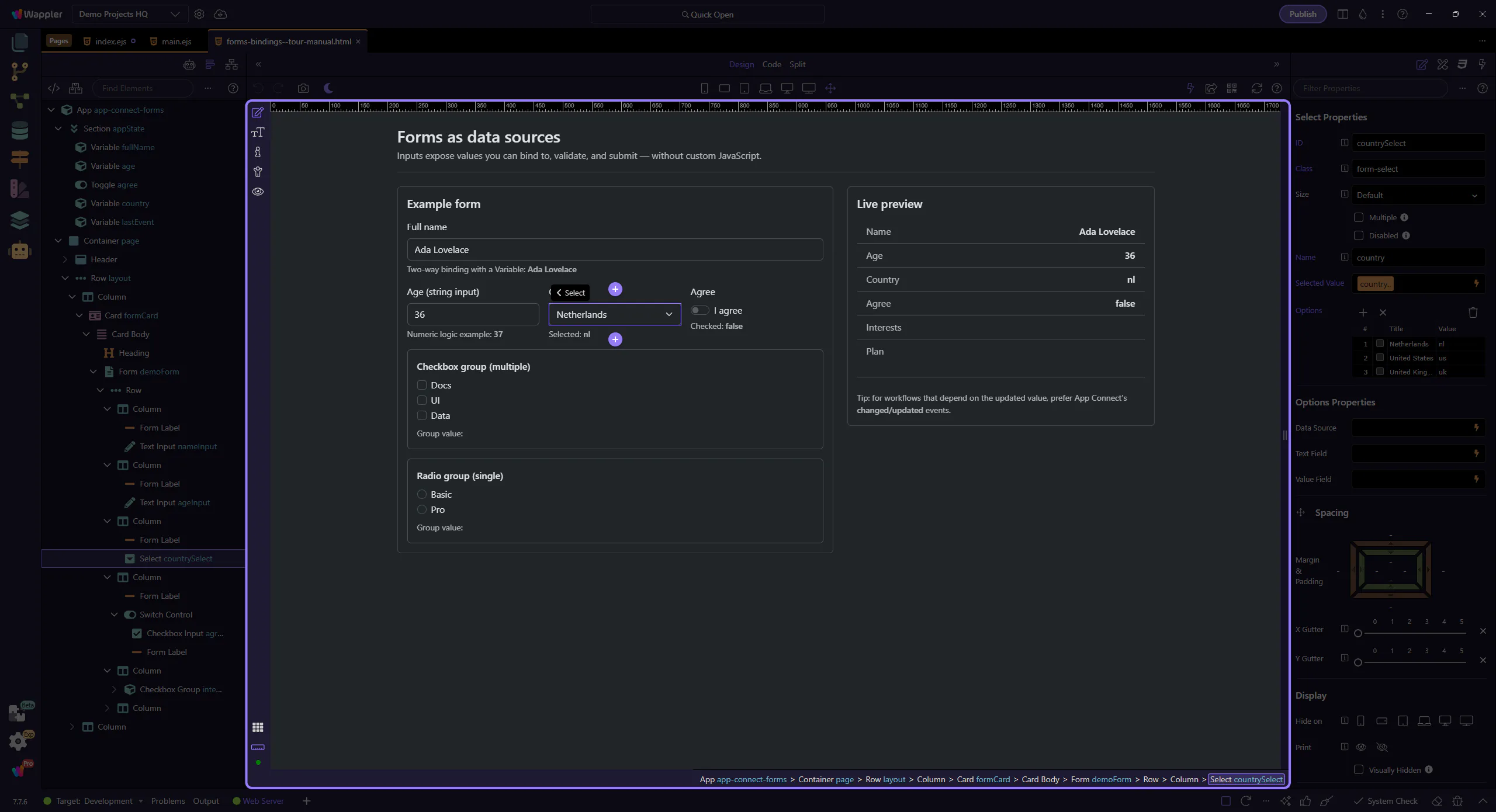
Task: Open the Netherlands country dropdown
Action: coord(614,314)
